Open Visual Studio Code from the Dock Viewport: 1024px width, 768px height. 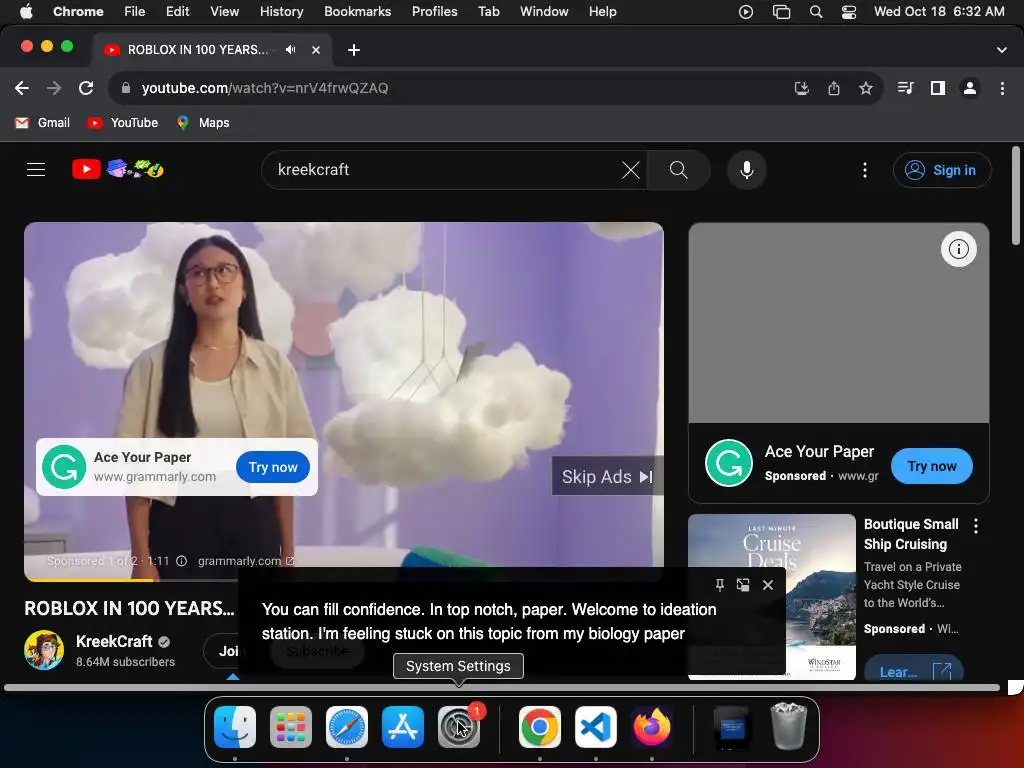click(x=596, y=727)
